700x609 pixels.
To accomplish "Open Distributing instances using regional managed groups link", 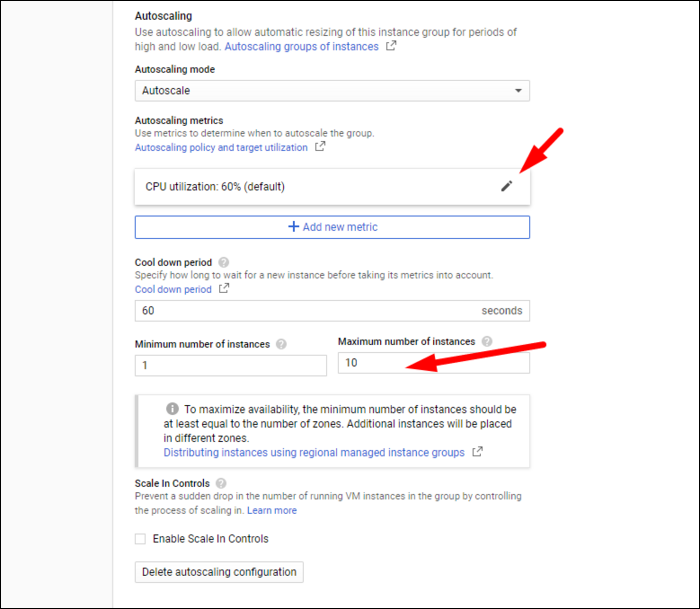I will [x=313, y=452].
